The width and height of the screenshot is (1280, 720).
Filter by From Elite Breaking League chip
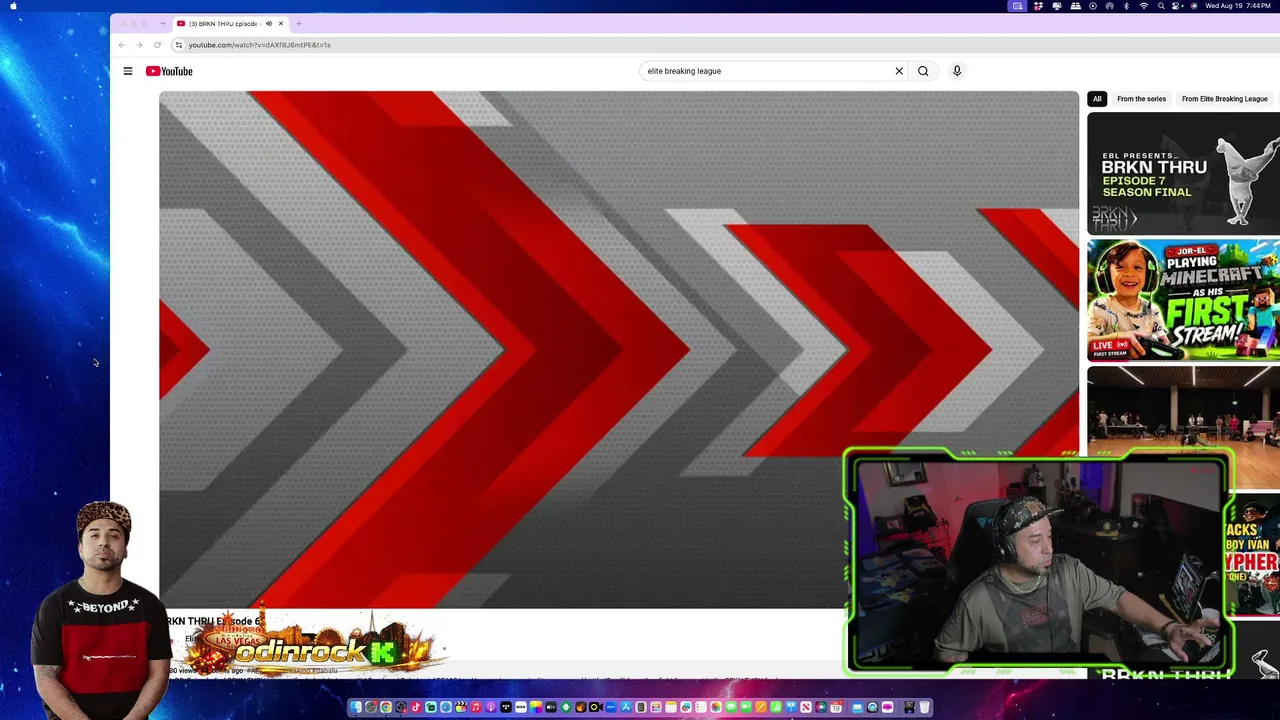pos(1224,99)
